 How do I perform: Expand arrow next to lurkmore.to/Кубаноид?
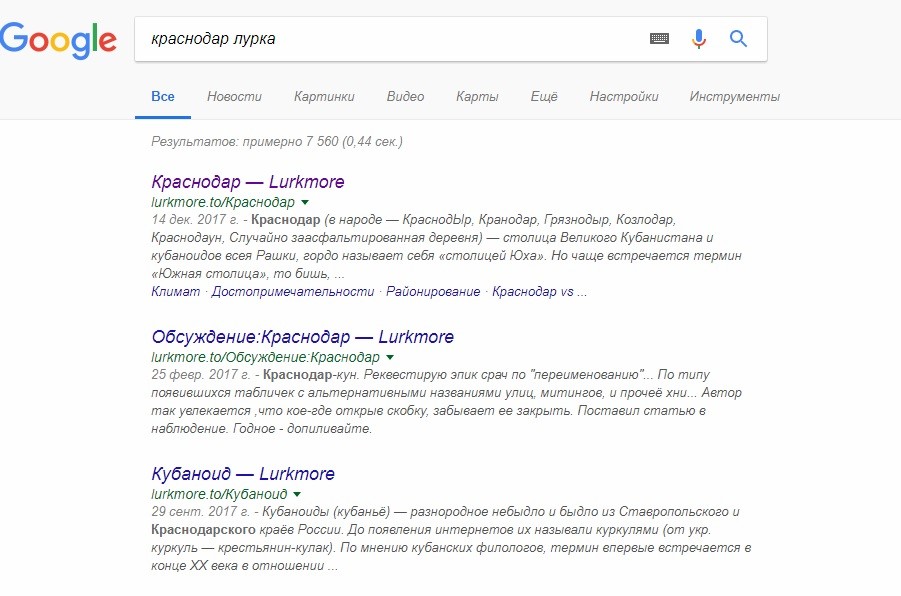click(297, 494)
